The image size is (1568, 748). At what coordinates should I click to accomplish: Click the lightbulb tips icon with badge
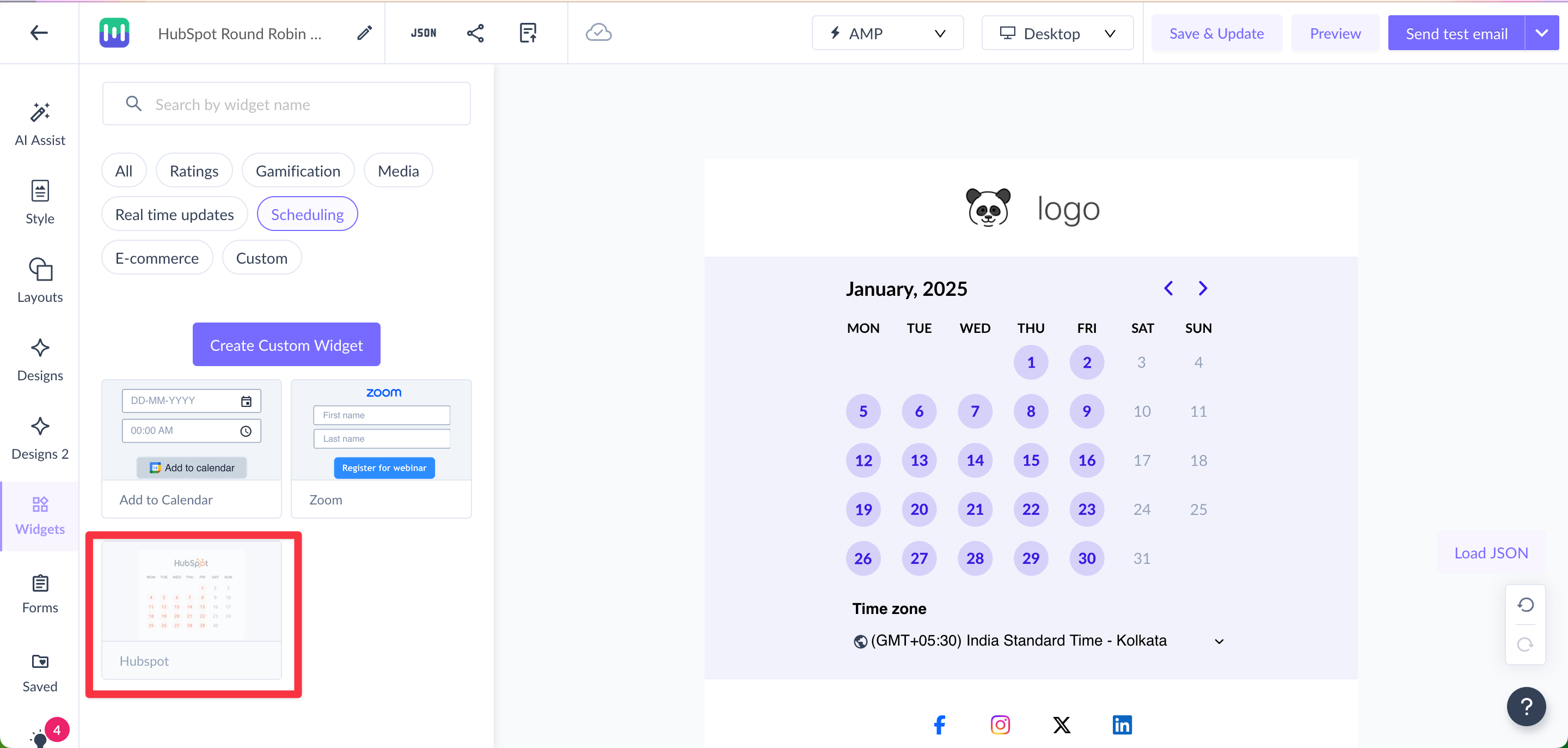click(x=40, y=738)
